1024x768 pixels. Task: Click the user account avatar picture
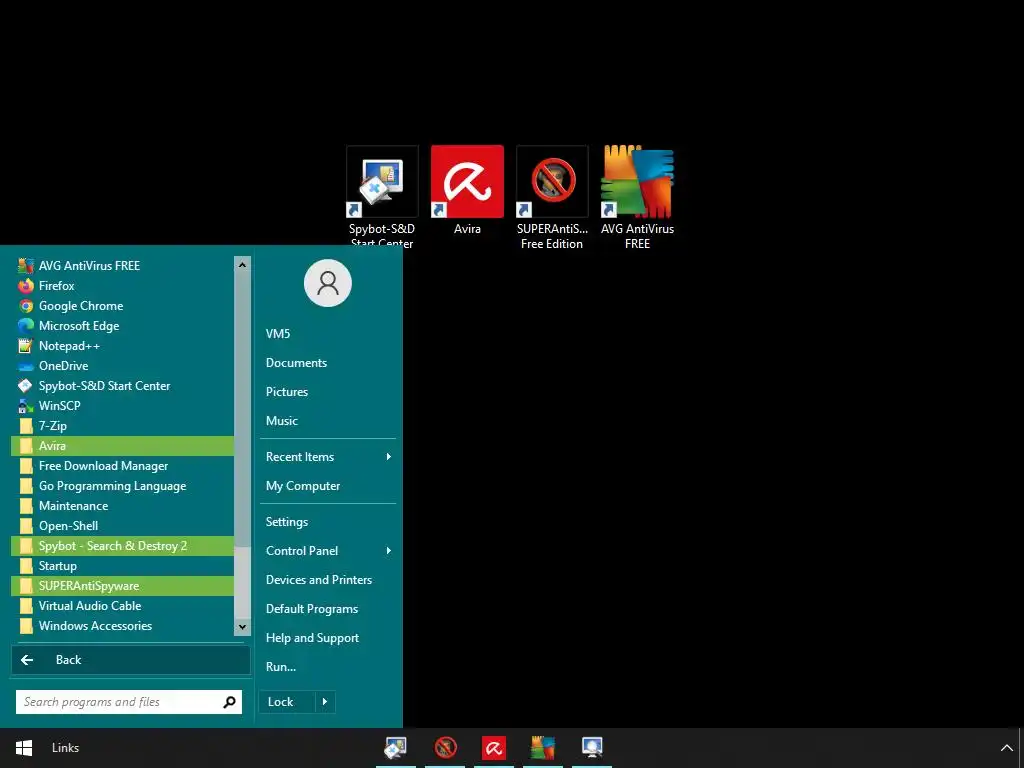[x=328, y=283]
